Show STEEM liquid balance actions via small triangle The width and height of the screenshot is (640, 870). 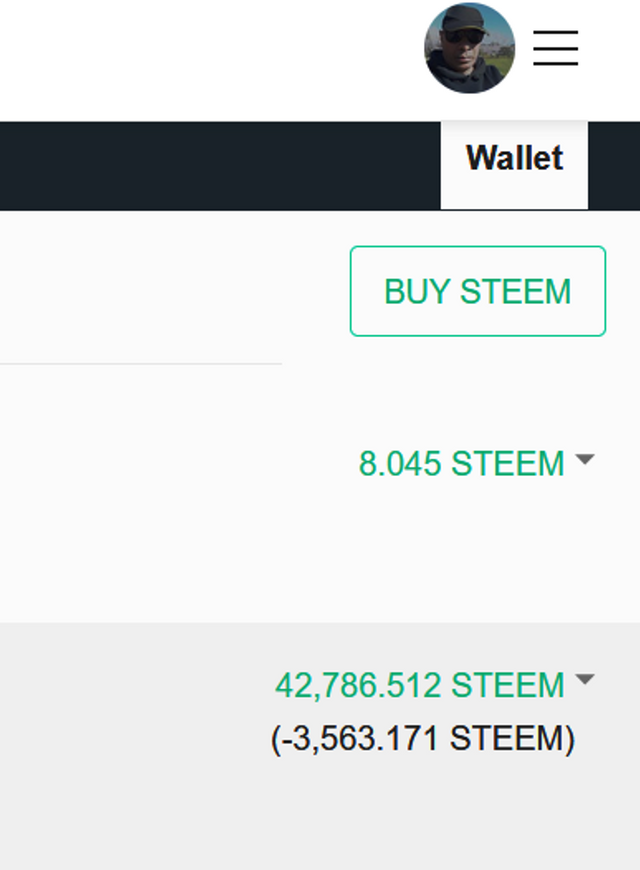point(584,459)
